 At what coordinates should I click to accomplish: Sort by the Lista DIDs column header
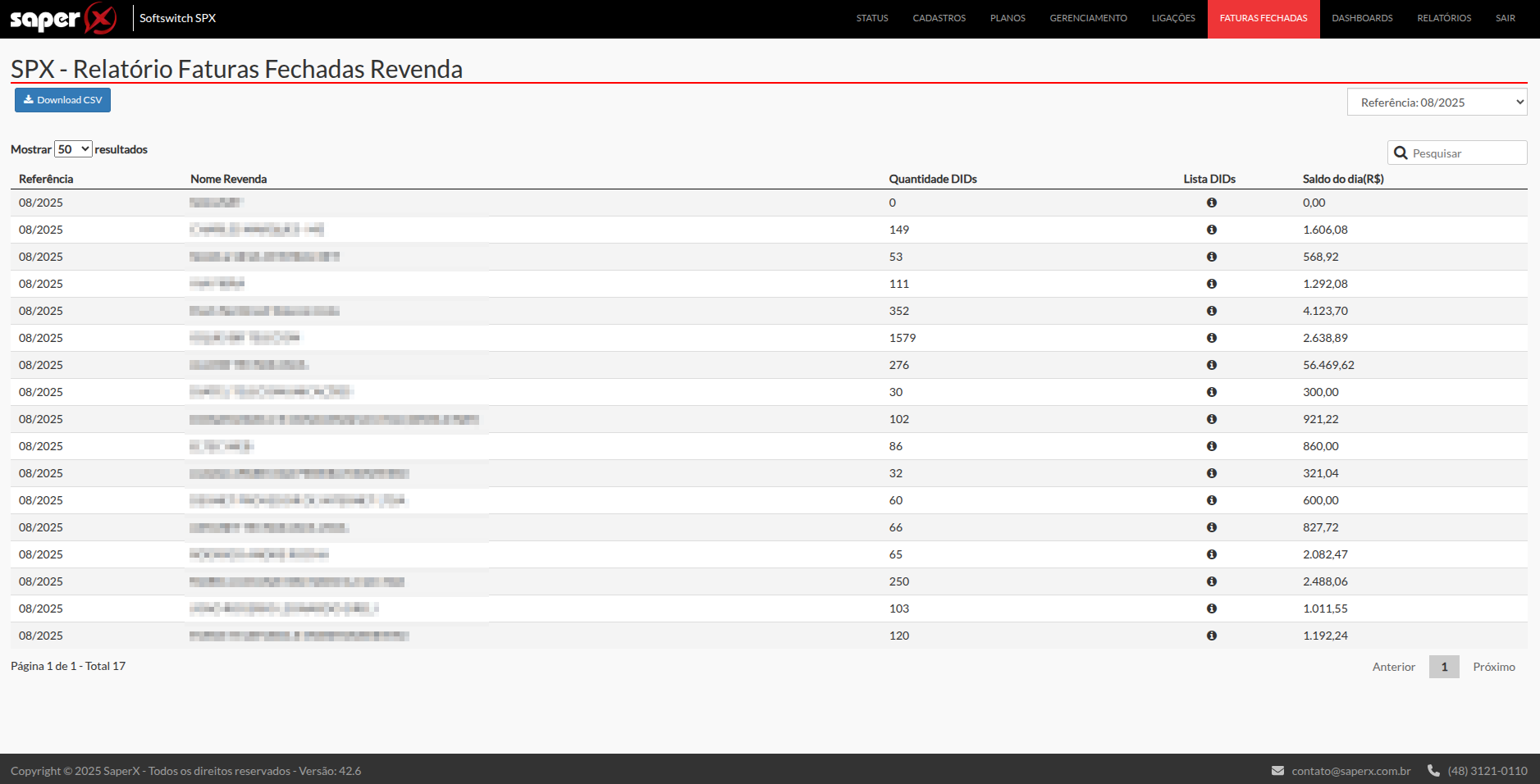(x=1209, y=179)
